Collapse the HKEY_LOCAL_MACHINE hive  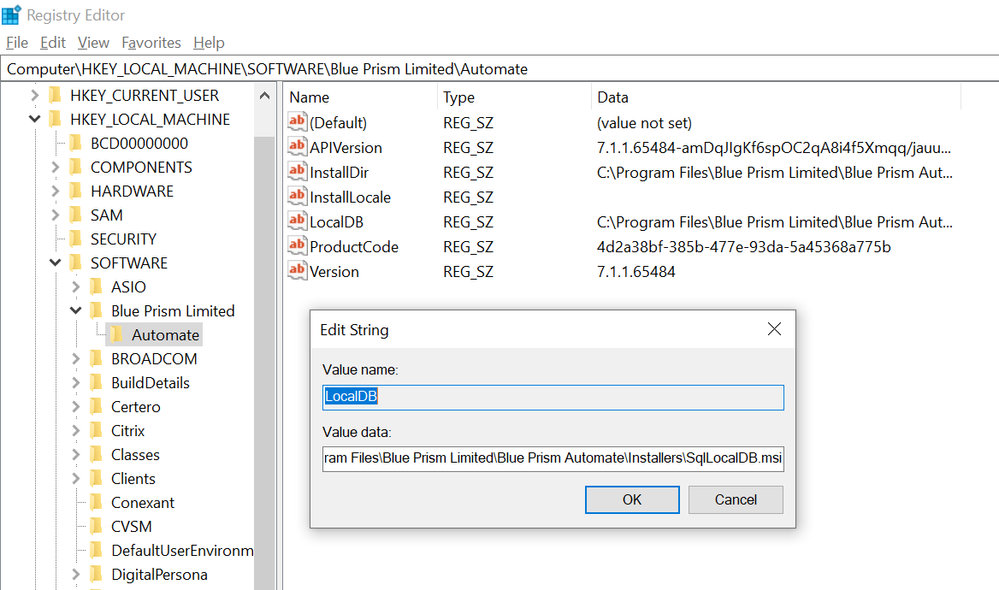36,119
